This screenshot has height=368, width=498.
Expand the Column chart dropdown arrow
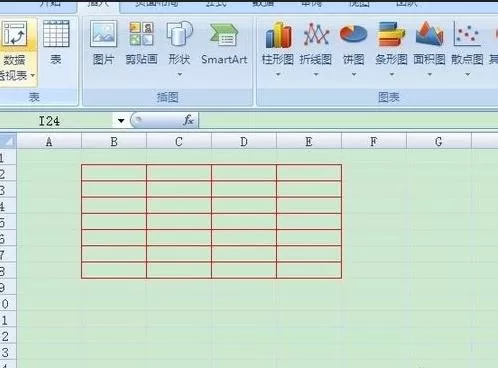pyautogui.click(x=278, y=74)
